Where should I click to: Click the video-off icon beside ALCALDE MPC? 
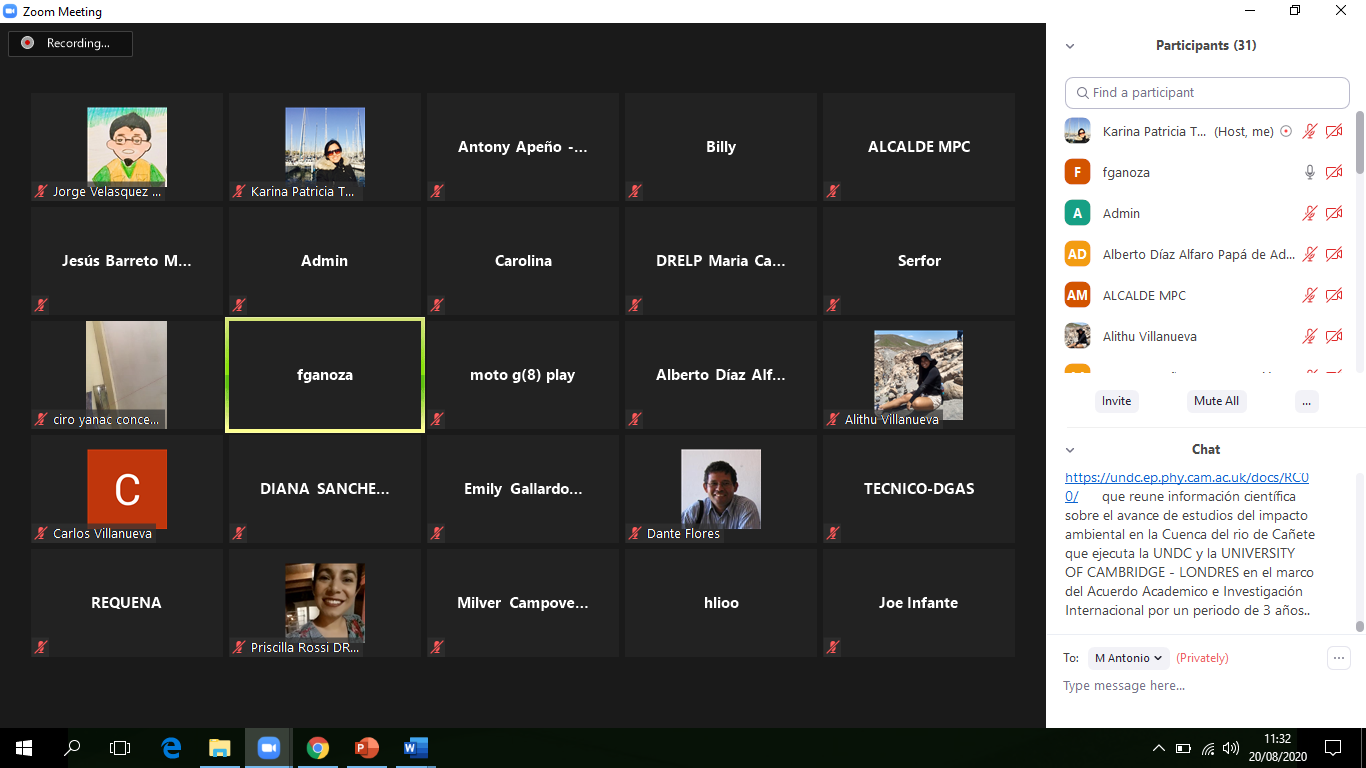click(x=1333, y=295)
